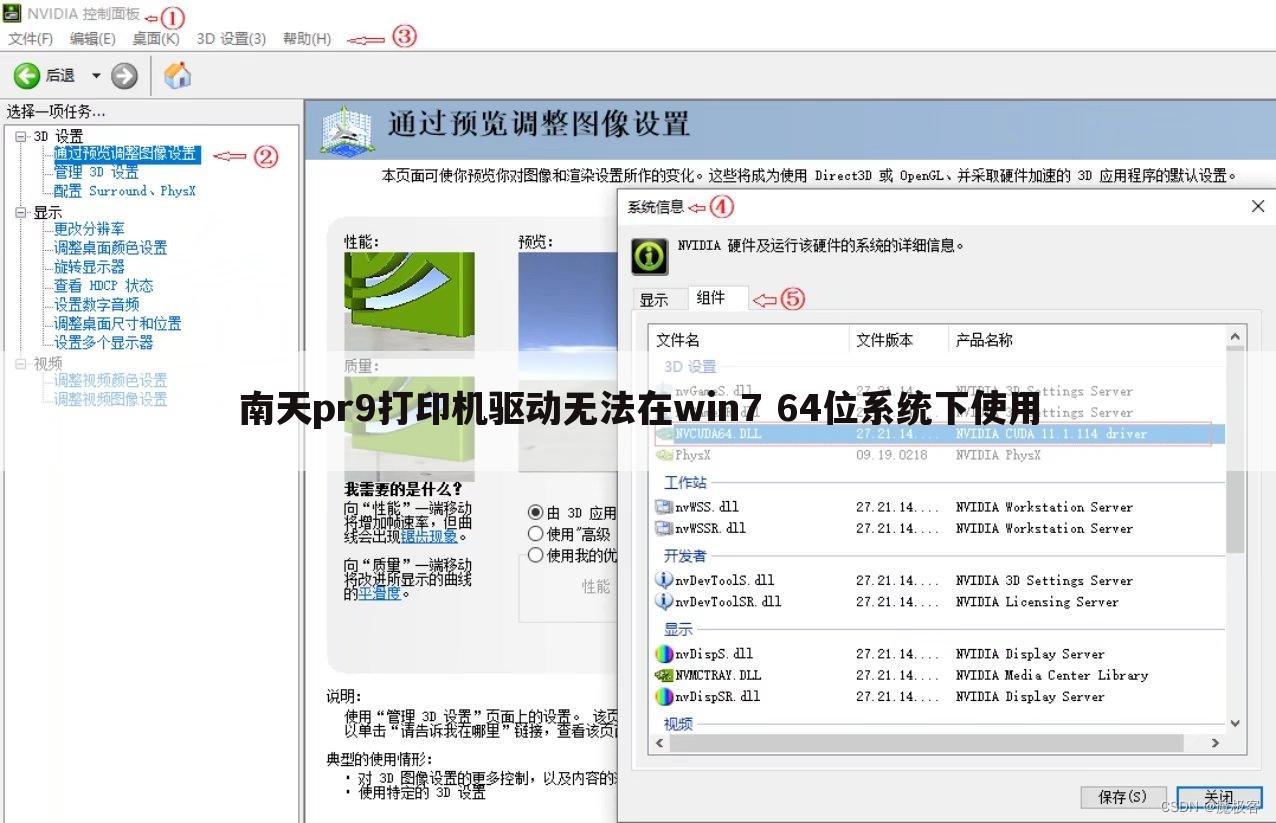Click the Forward arrow toolbar icon

pyautogui.click(x=124, y=75)
